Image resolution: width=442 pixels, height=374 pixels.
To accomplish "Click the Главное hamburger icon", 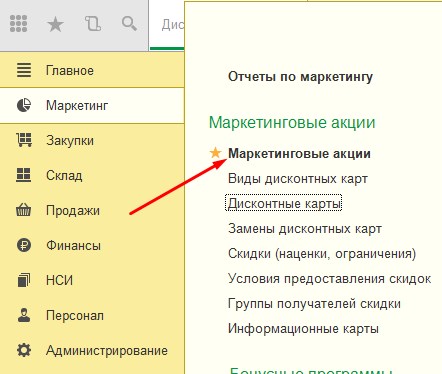I will point(24,70).
